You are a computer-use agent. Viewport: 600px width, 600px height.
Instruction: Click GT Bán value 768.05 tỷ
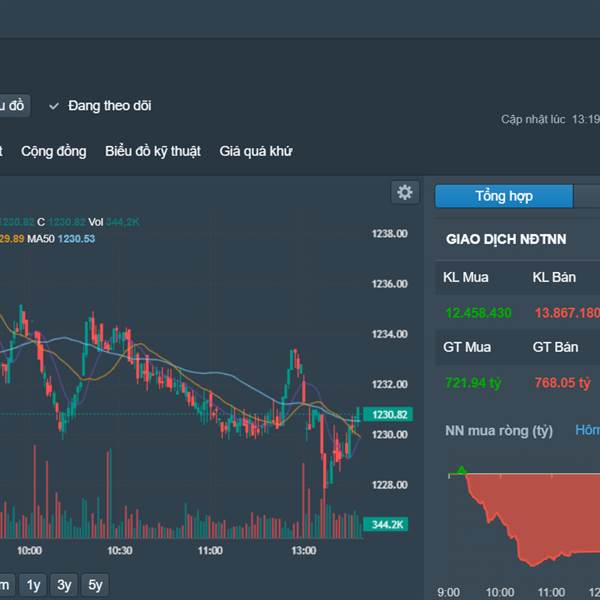(x=562, y=383)
